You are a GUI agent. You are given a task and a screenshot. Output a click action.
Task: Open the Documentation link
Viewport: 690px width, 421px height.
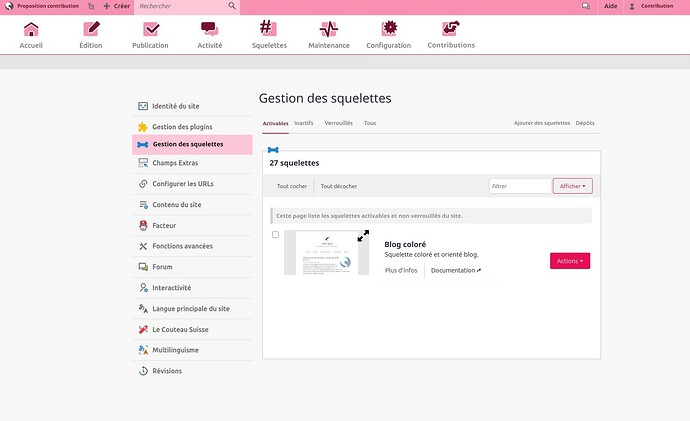pos(456,270)
